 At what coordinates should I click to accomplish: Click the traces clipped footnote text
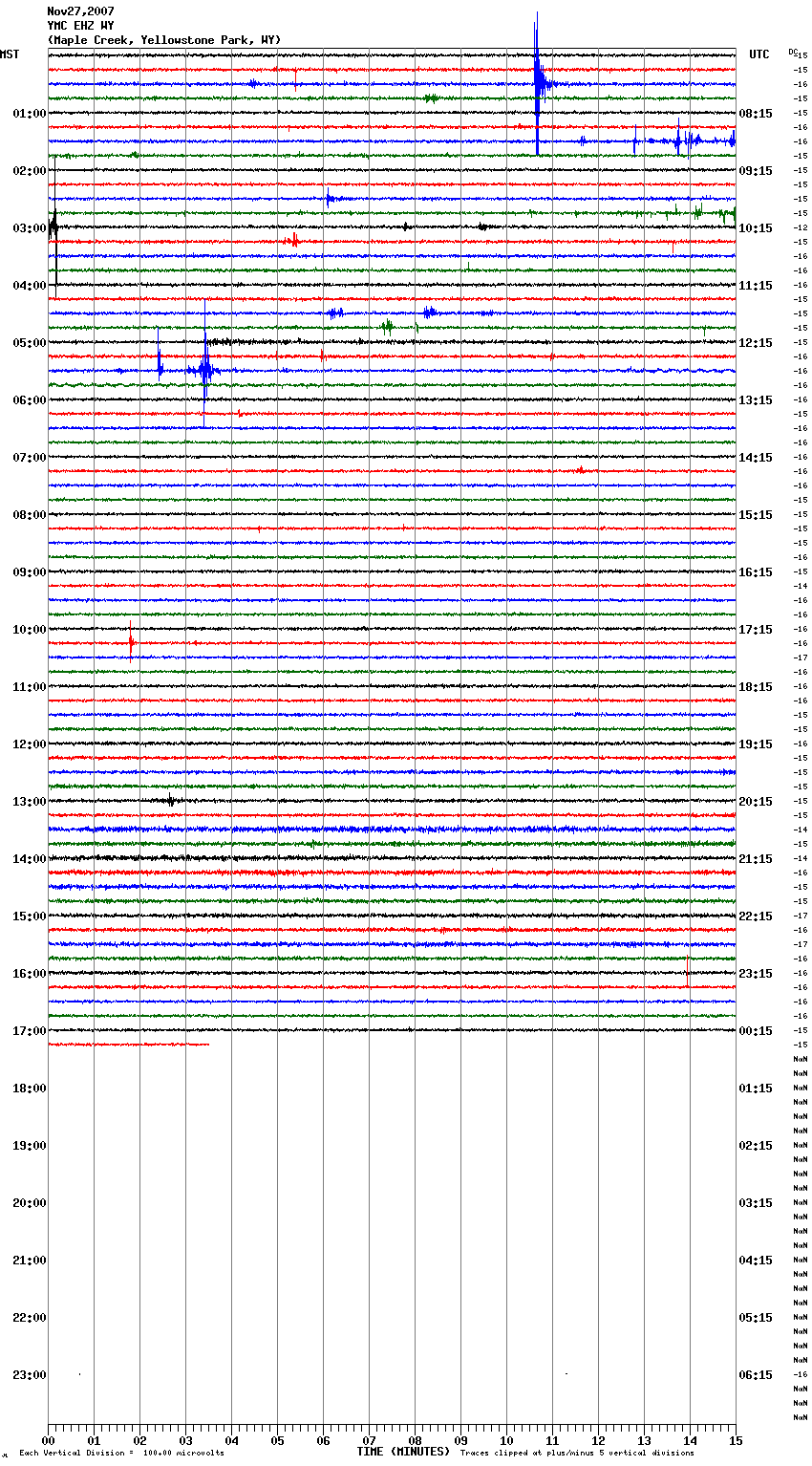[x=577, y=1454]
